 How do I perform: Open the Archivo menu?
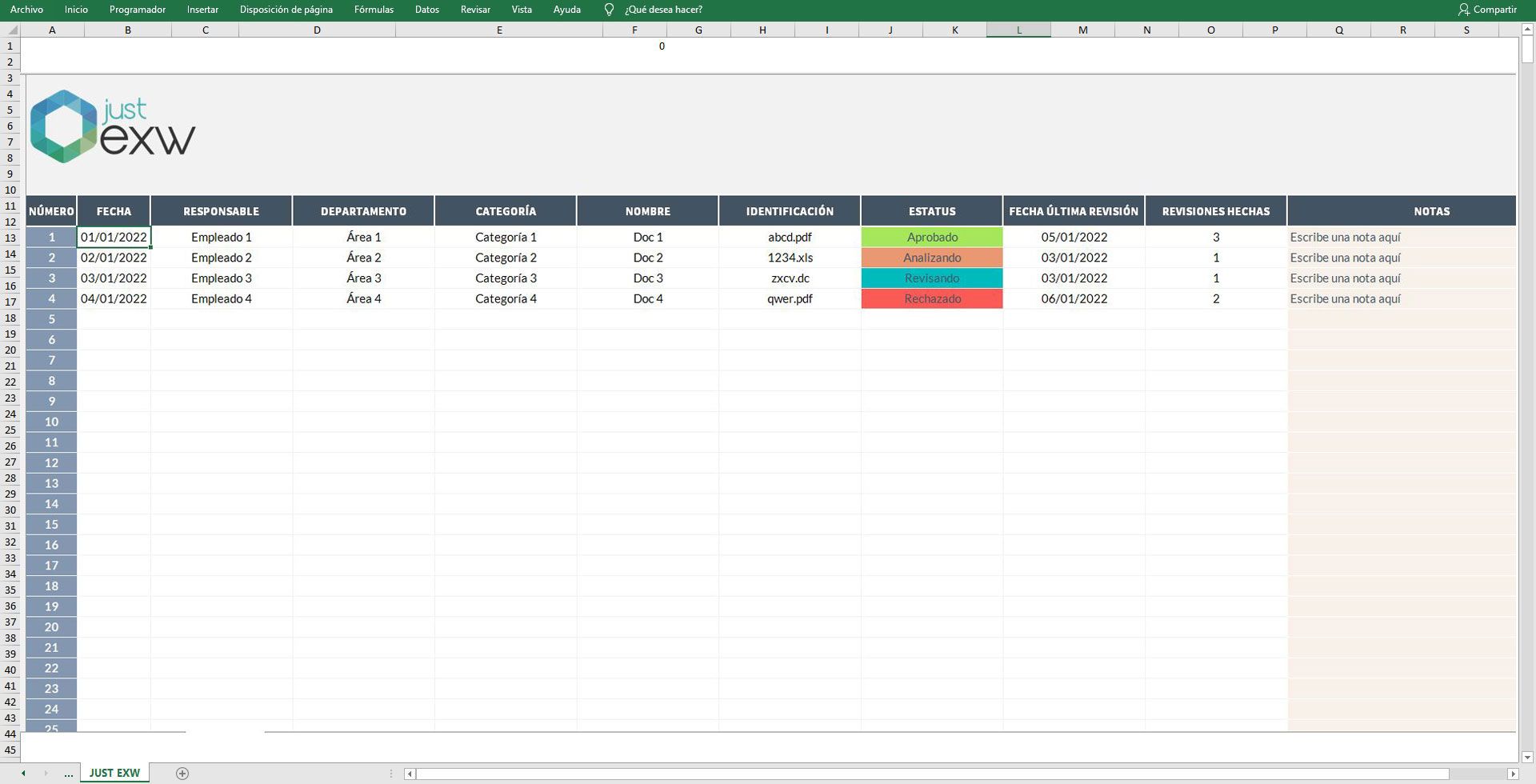click(26, 10)
